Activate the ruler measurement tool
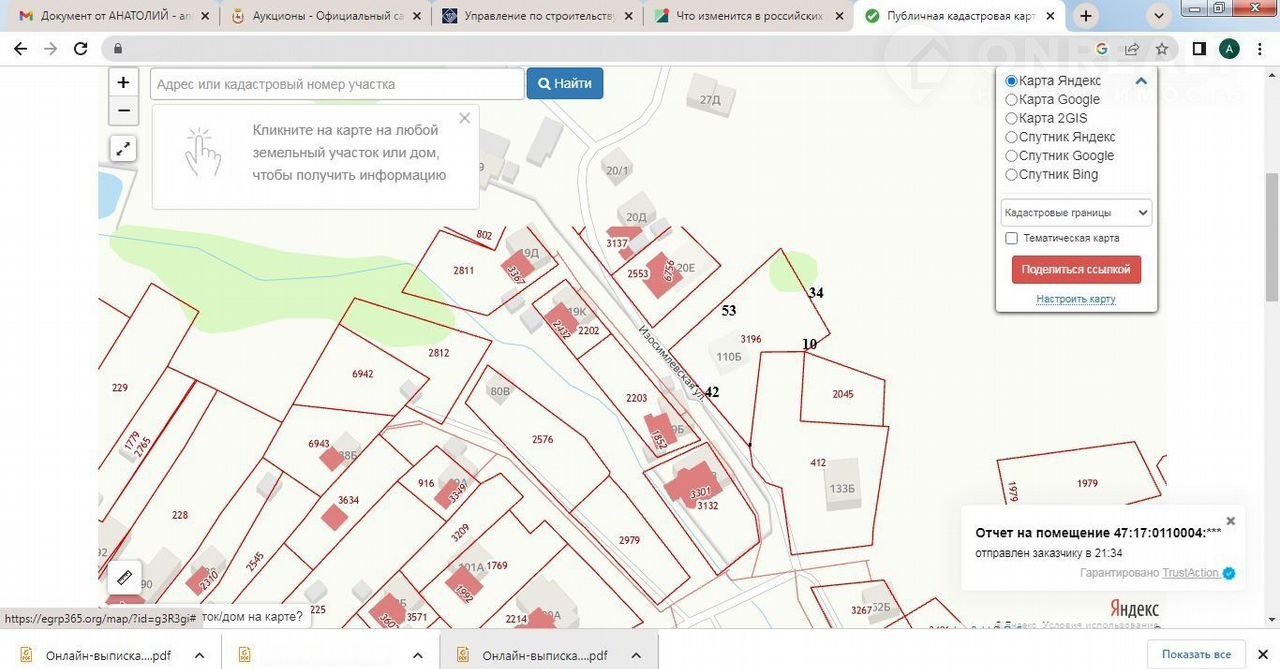The image size is (1280, 669). 124,577
